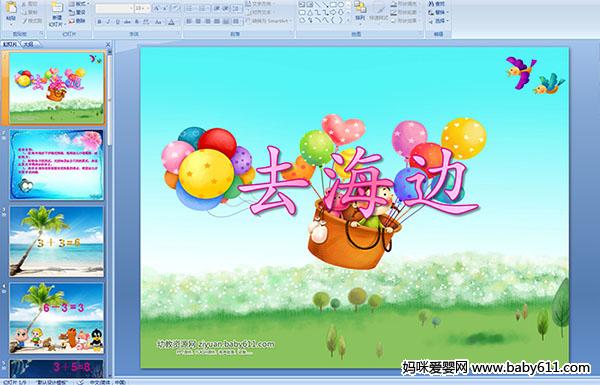Screen dimensions: 600x385
Task: Expand the shapes gallery
Action: pos(348,20)
